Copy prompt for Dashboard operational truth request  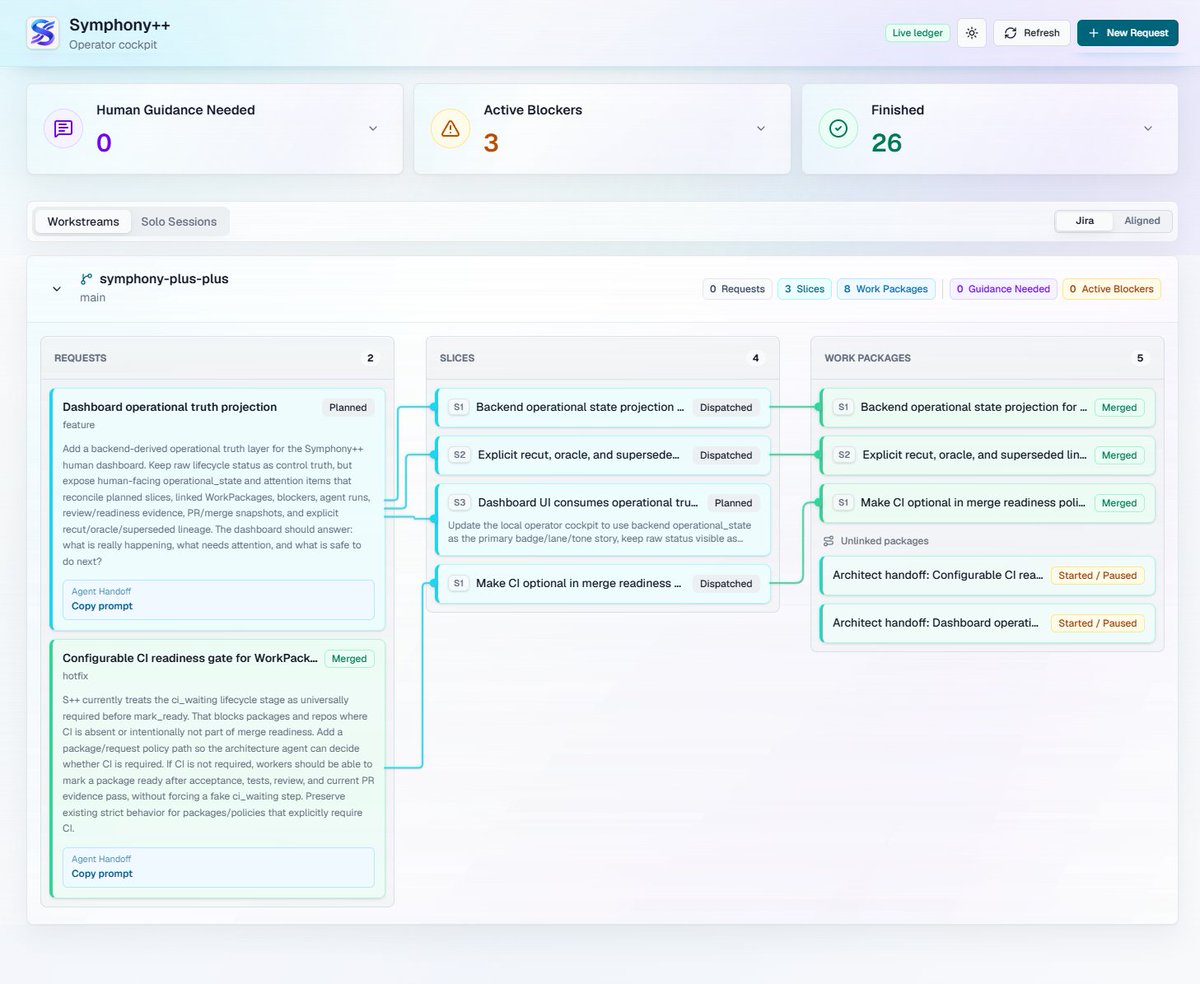point(102,606)
